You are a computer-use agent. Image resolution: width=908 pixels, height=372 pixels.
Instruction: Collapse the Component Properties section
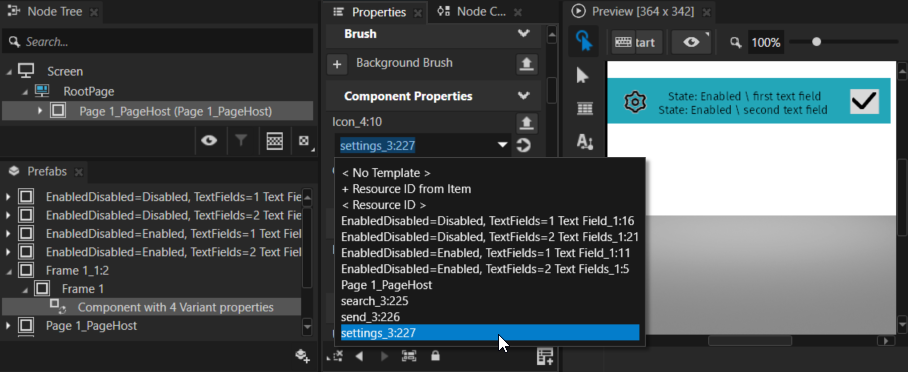pos(524,96)
